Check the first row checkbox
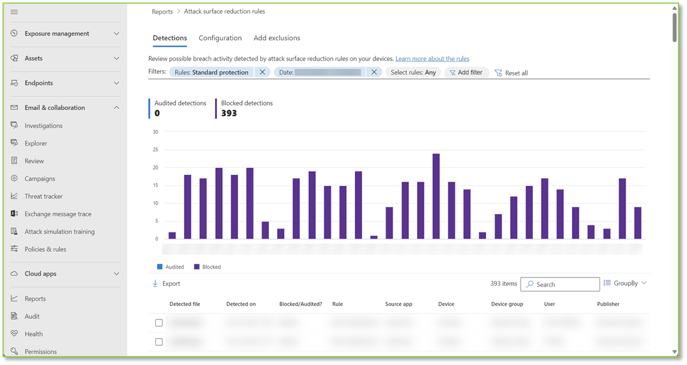This screenshot has width=687, height=365. [x=159, y=323]
